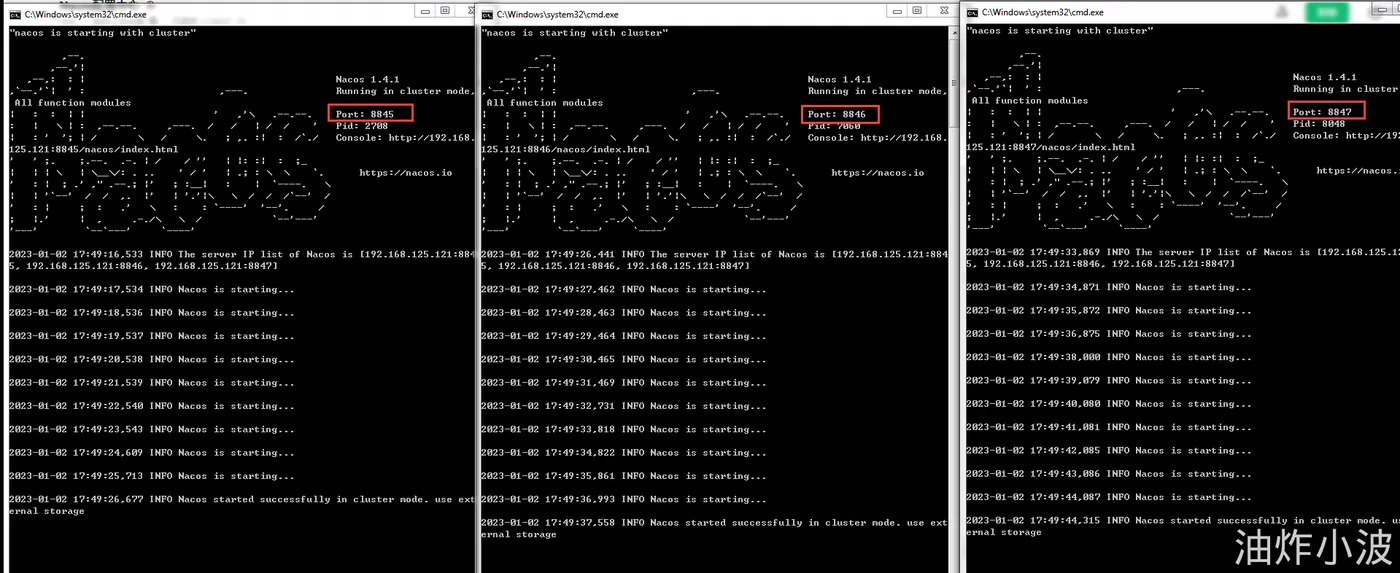This screenshot has width=1400, height=573.
Task: Click the log line timestamped 17:49:30,465
Action: pyautogui.click(x=624, y=359)
